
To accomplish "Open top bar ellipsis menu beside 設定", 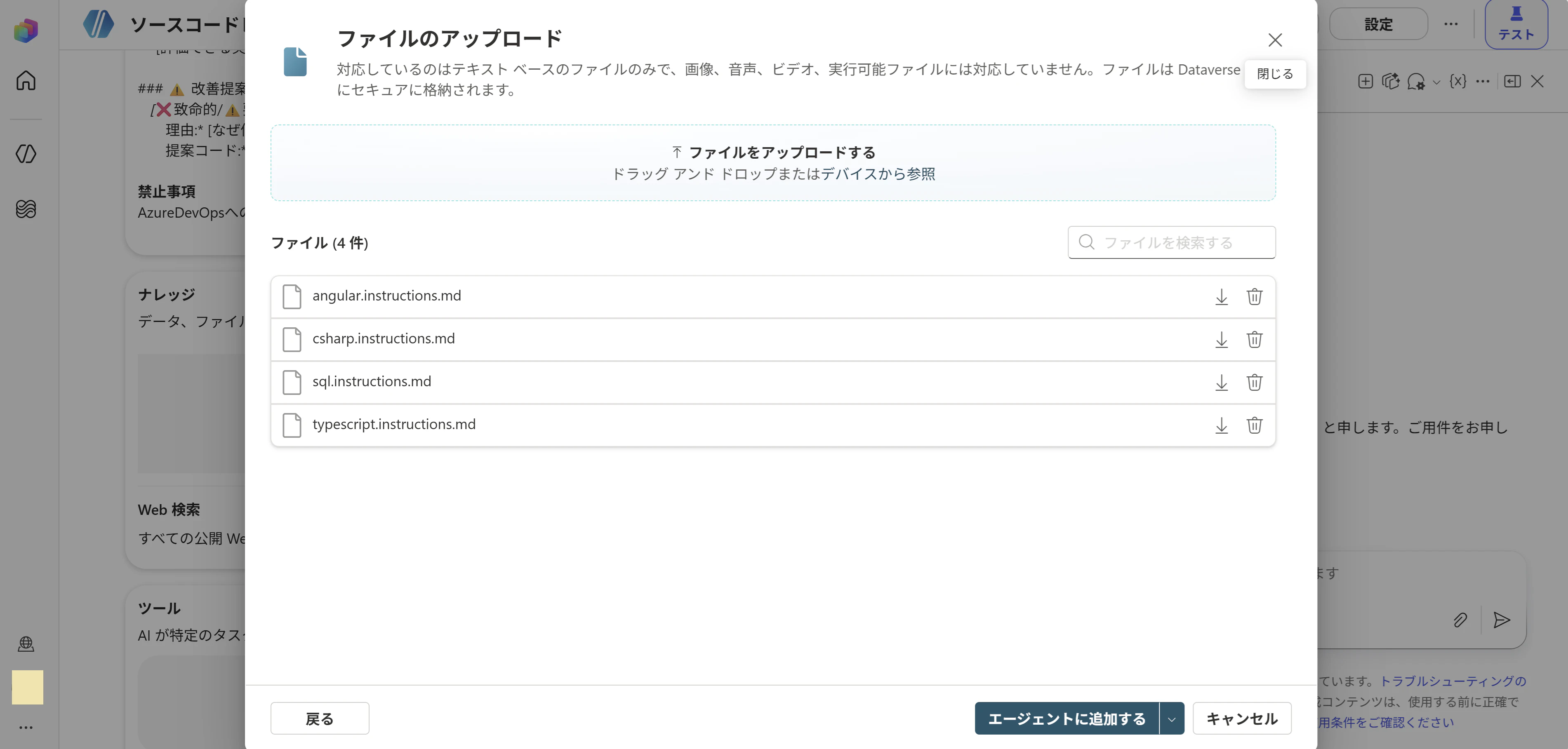I will coord(1450,24).
